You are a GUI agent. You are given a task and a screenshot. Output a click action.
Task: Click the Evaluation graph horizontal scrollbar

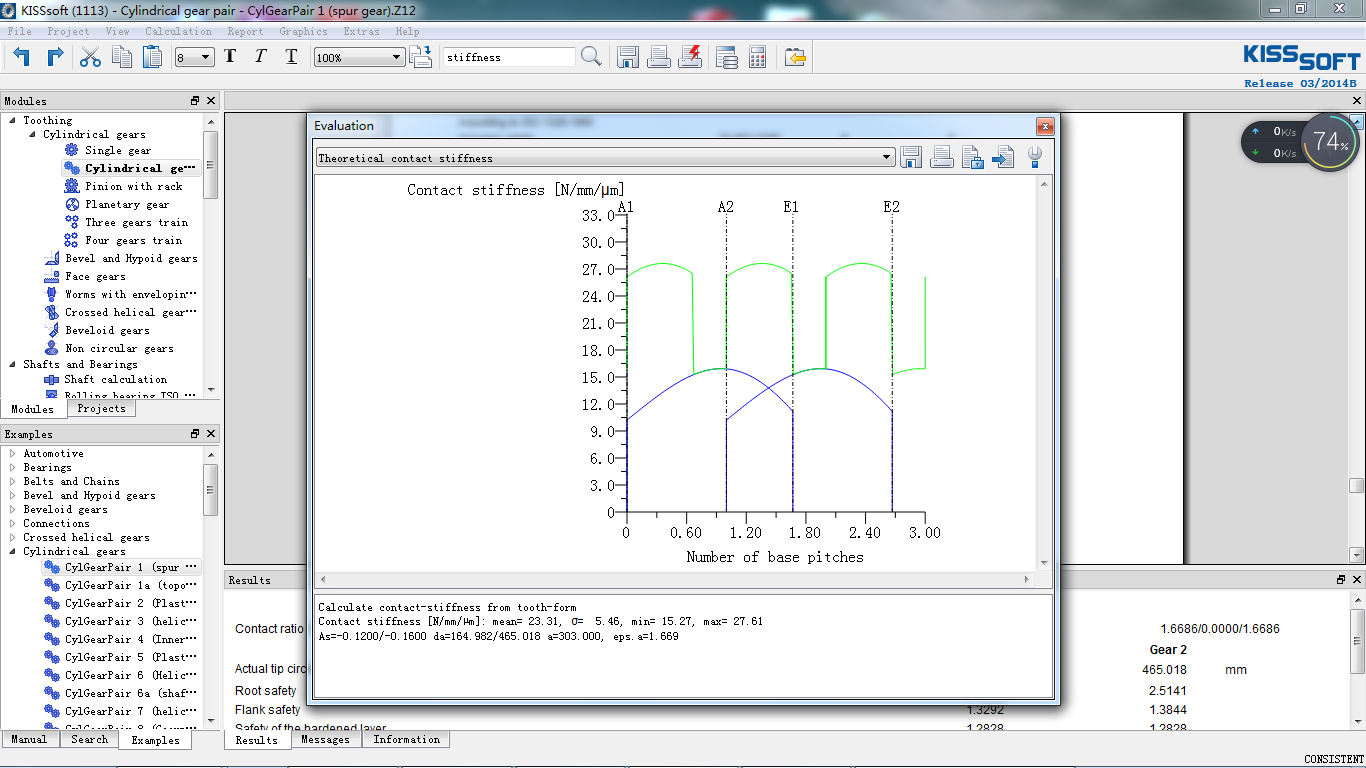(675, 579)
